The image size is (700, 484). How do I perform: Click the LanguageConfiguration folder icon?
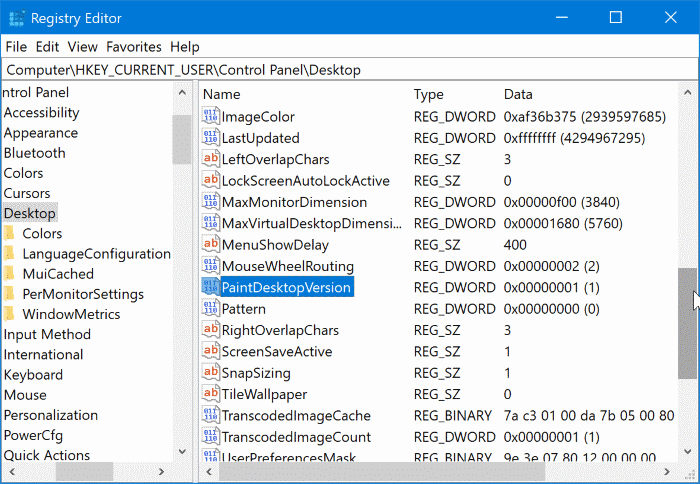(x=9, y=254)
